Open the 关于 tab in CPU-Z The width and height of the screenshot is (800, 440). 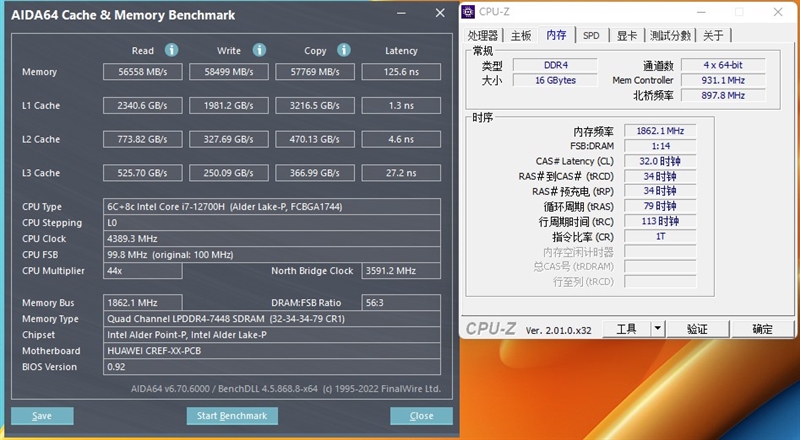713,35
